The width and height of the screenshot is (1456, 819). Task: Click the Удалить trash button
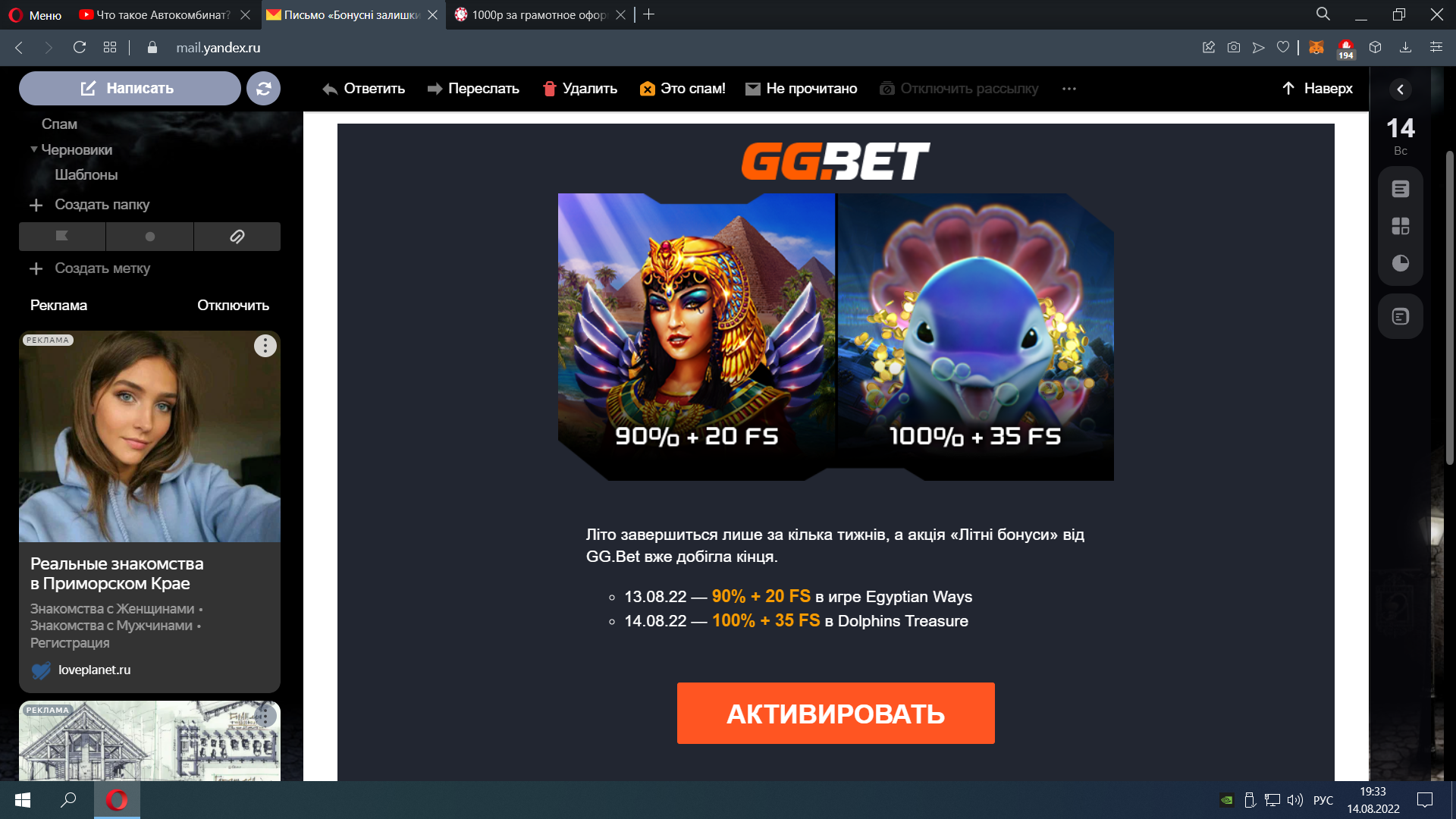[x=580, y=89]
